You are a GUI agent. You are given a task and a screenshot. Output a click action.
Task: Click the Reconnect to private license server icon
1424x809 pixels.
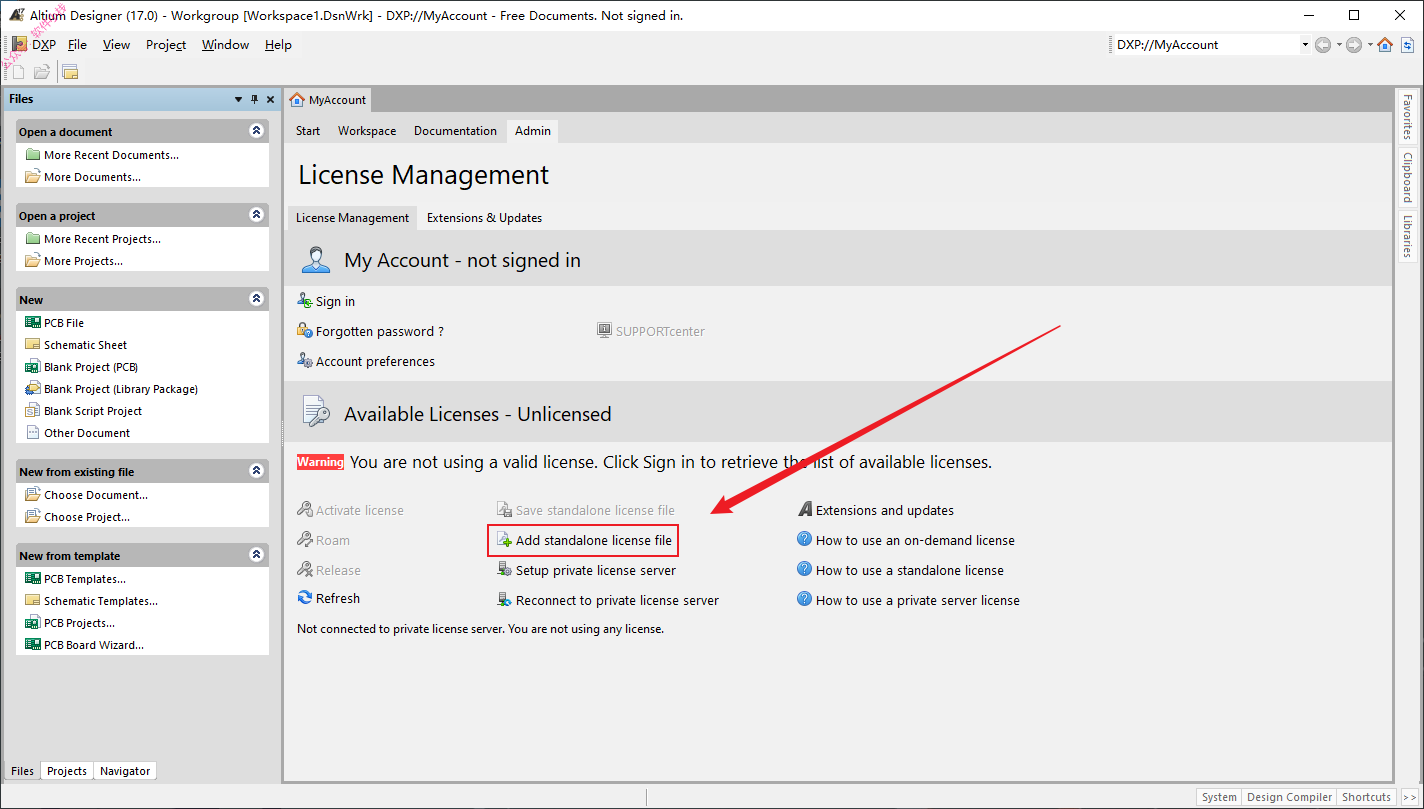(x=505, y=600)
